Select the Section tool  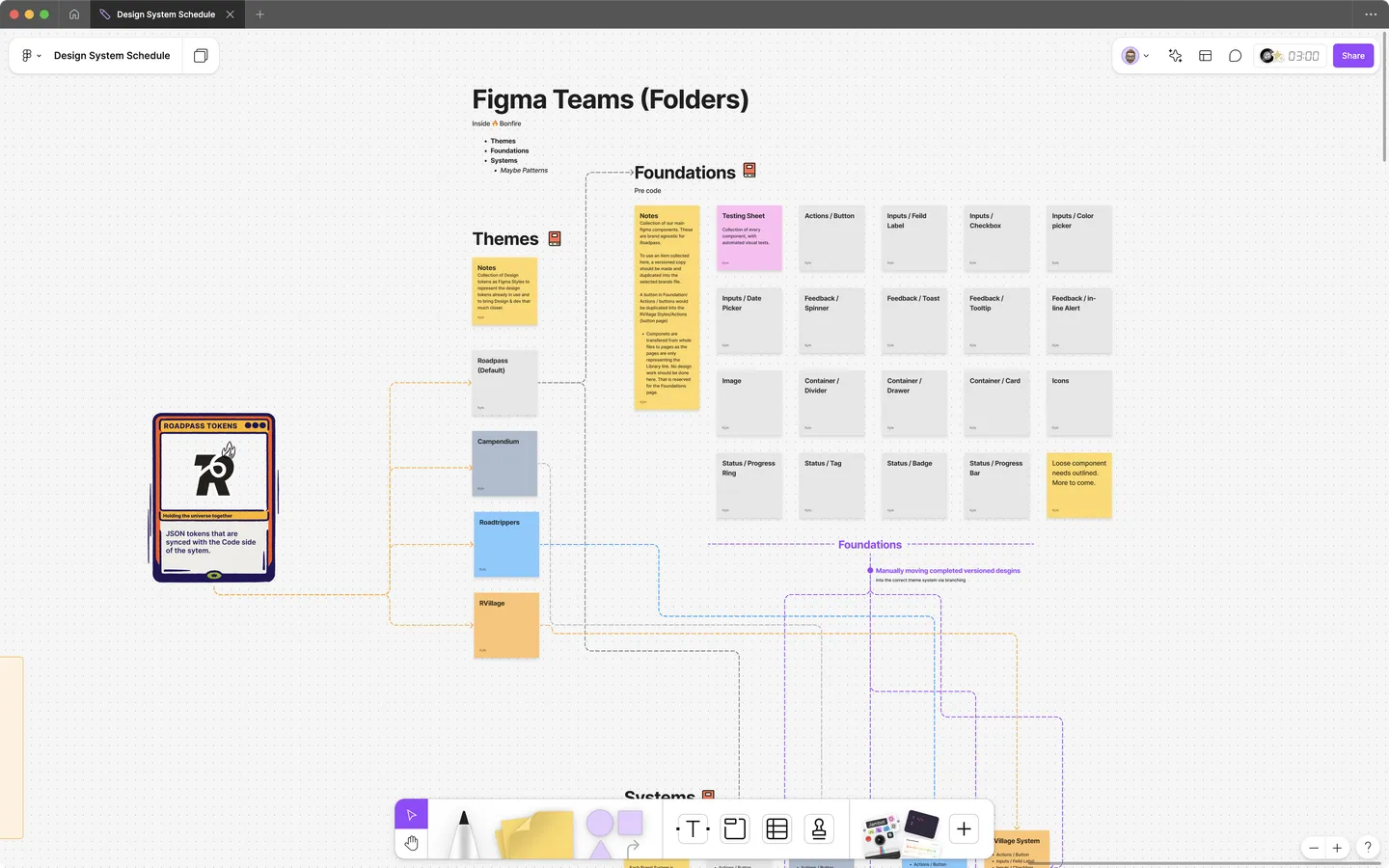pyautogui.click(x=735, y=828)
